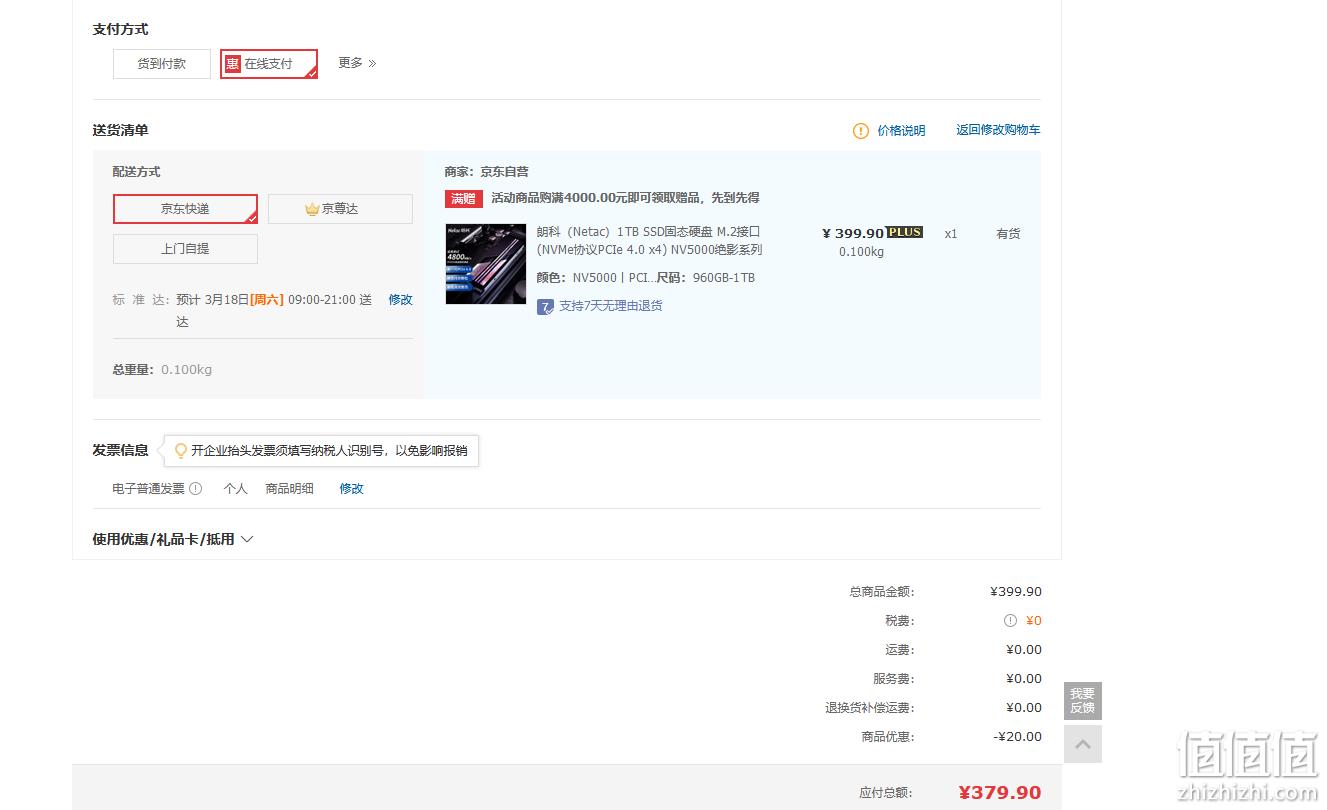The width and height of the screenshot is (1327, 810).
Task: Click the 商品优惠 -¥20.00 value
Action: coord(1018,737)
